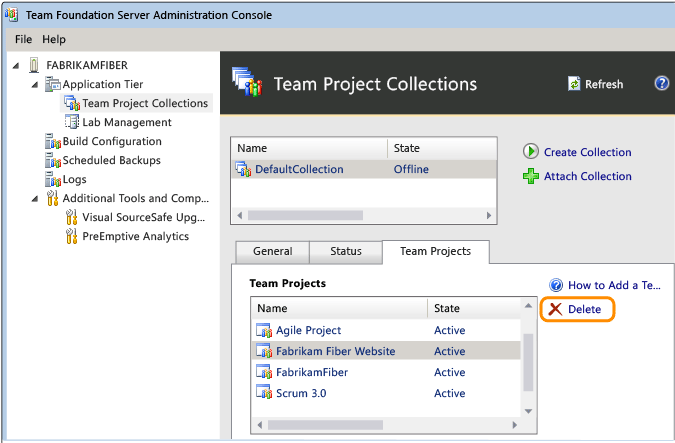Click the green Refresh icon

[574, 84]
